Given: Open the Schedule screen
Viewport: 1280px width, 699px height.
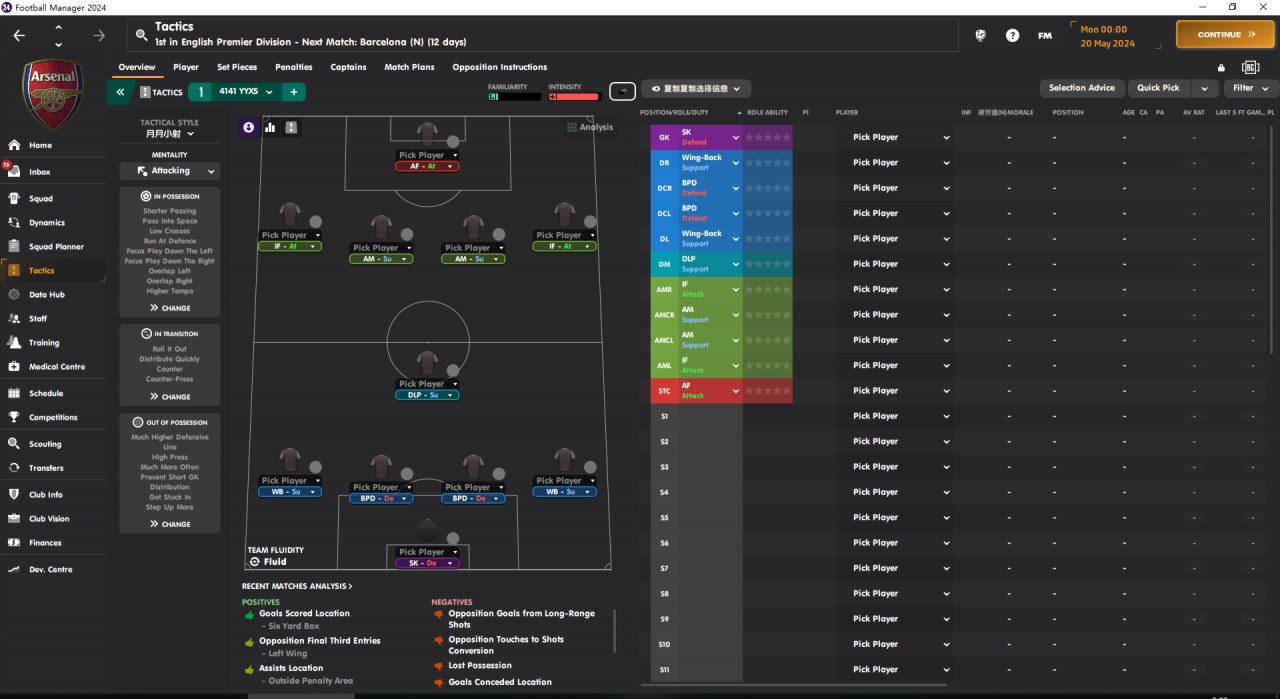Looking at the screenshot, I should click(46, 393).
